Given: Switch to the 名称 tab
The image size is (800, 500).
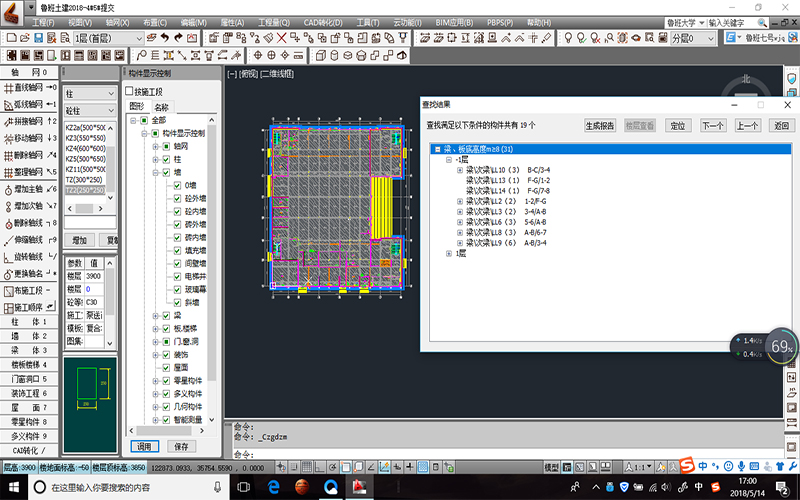Looking at the screenshot, I should [162, 107].
